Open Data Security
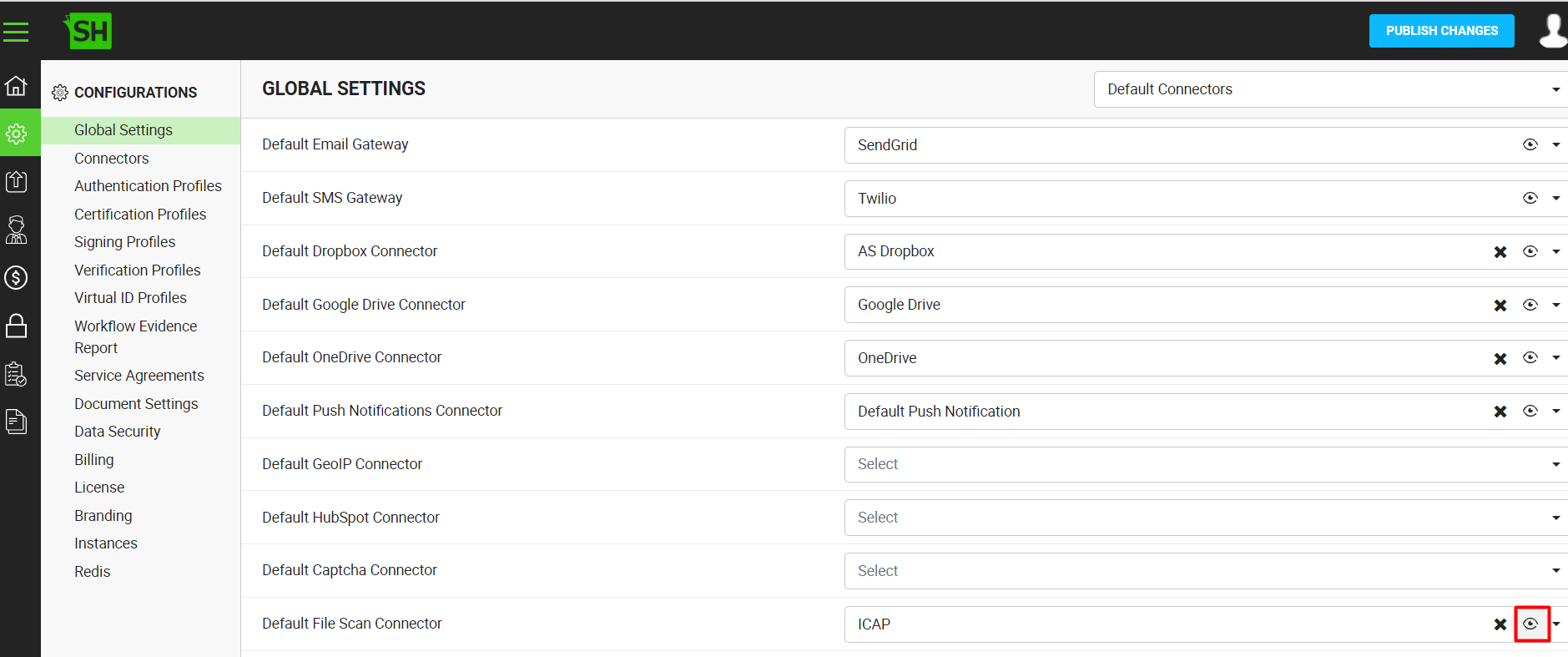The image size is (1568, 657). pyautogui.click(x=117, y=432)
